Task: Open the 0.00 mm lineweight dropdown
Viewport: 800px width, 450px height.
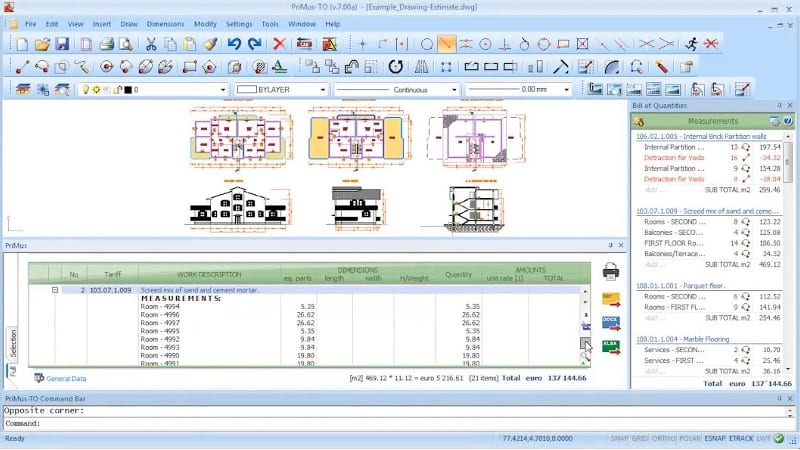Action: pos(566,90)
